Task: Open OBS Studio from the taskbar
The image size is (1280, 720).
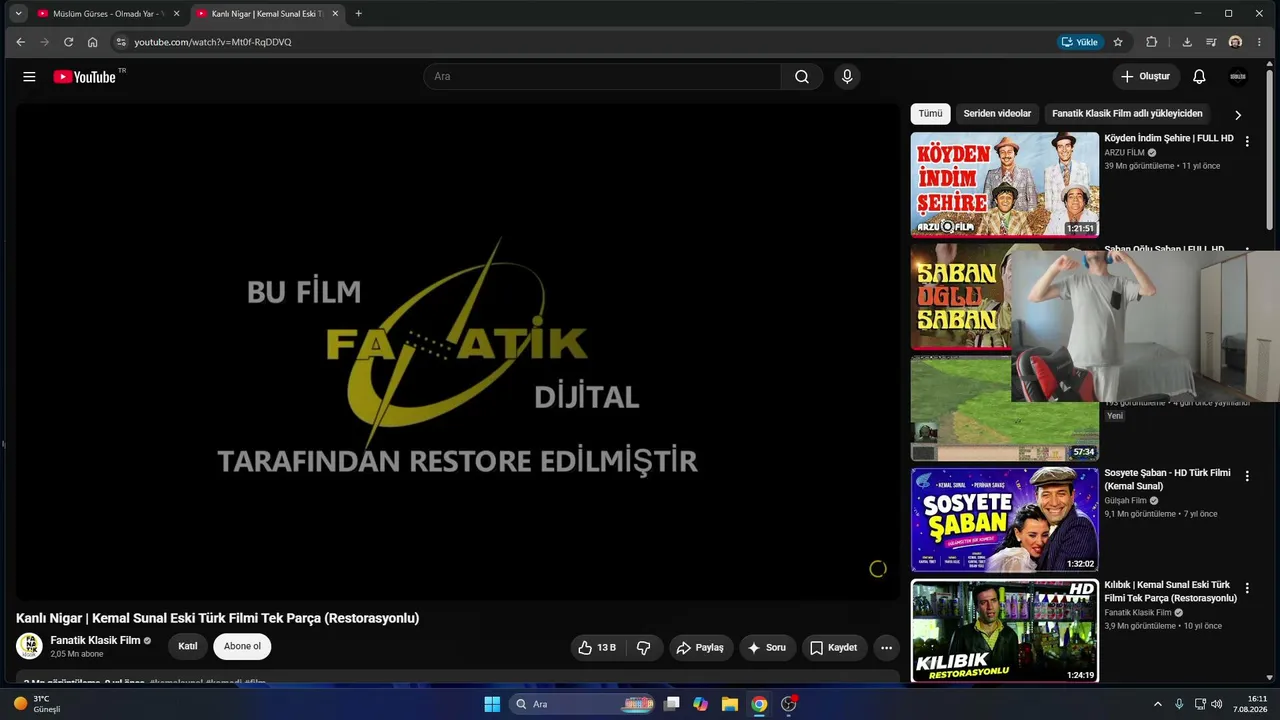Action: (x=789, y=704)
